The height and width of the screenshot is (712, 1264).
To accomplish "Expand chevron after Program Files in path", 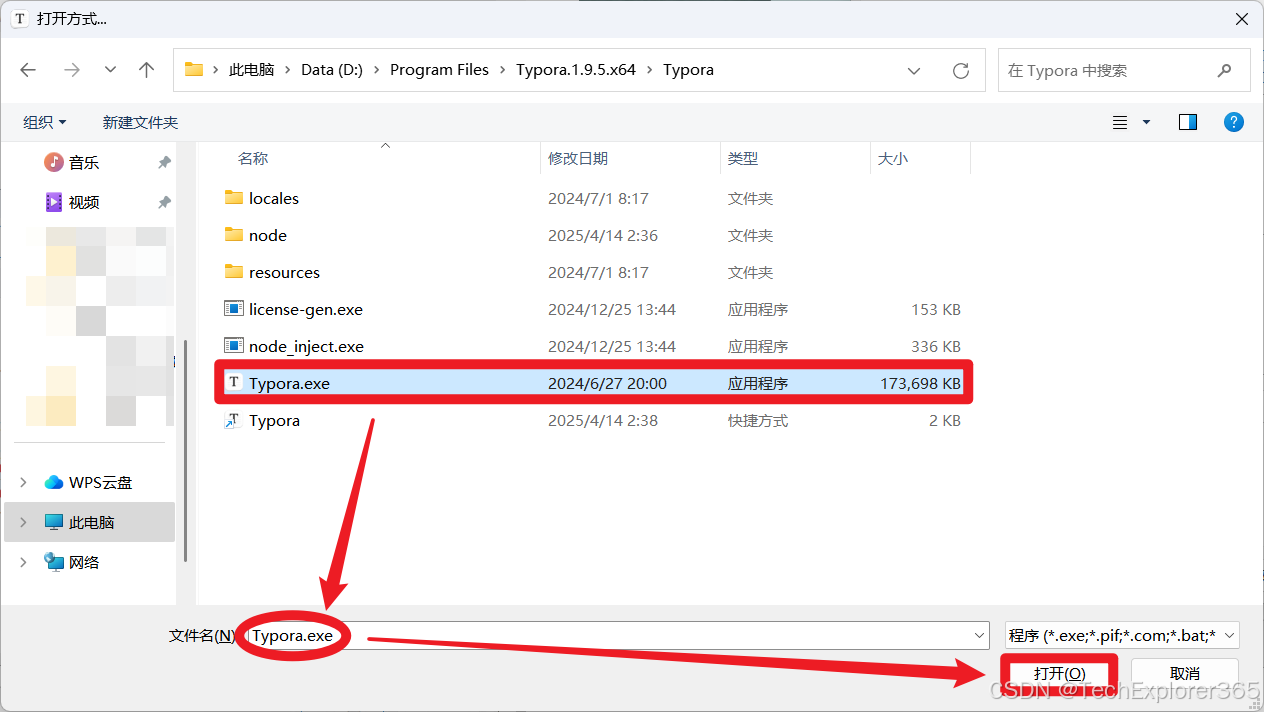I will (x=503, y=70).
